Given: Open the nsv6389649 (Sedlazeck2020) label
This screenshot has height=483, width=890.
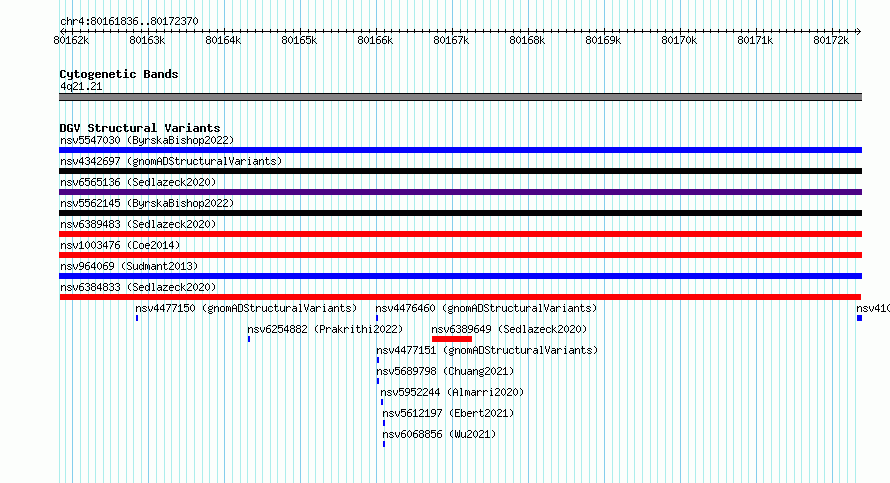Looking at the screenshot, I should click(x=509, y=329).
